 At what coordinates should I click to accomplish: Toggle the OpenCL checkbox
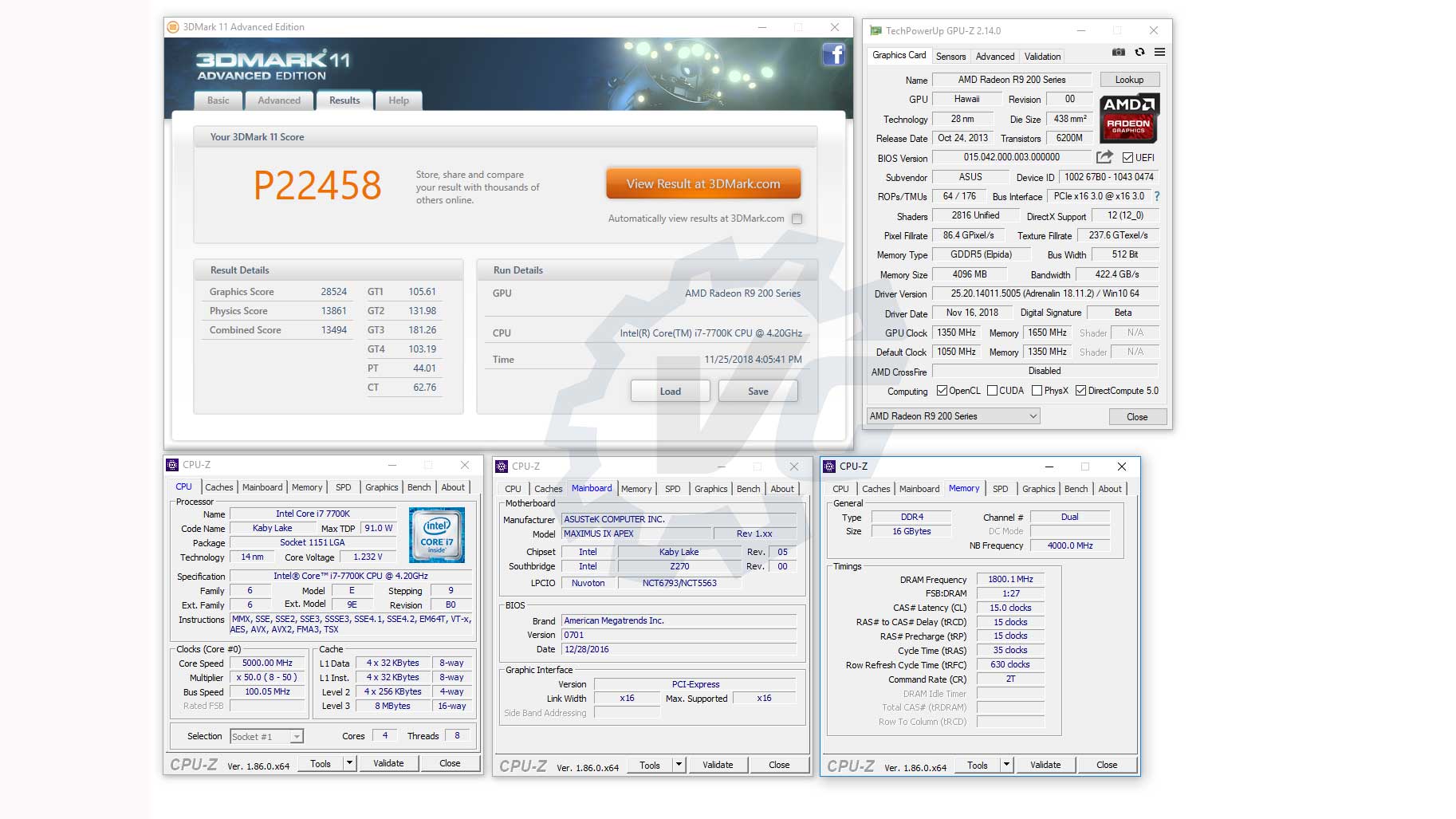(x=942, y=391)
